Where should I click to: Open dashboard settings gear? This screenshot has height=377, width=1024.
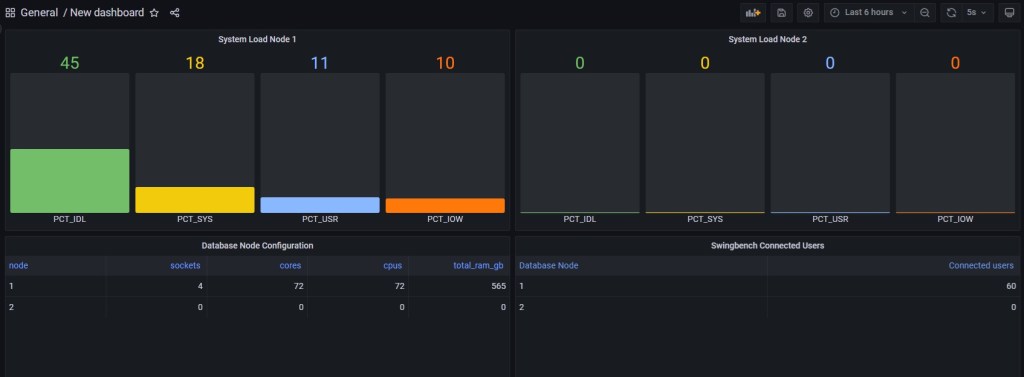[x=808, y=12]
